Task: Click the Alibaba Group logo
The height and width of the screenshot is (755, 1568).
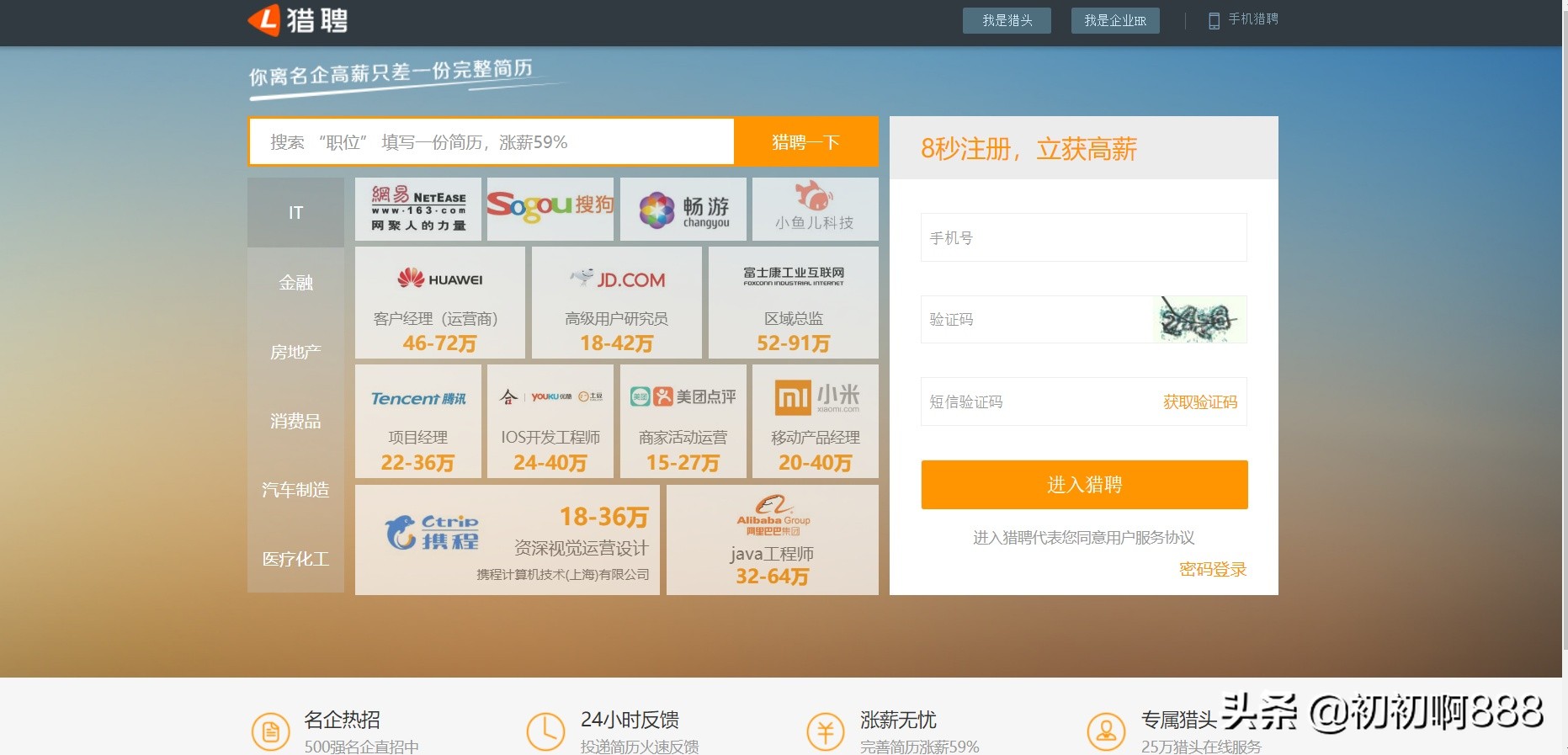Action: 773,515
